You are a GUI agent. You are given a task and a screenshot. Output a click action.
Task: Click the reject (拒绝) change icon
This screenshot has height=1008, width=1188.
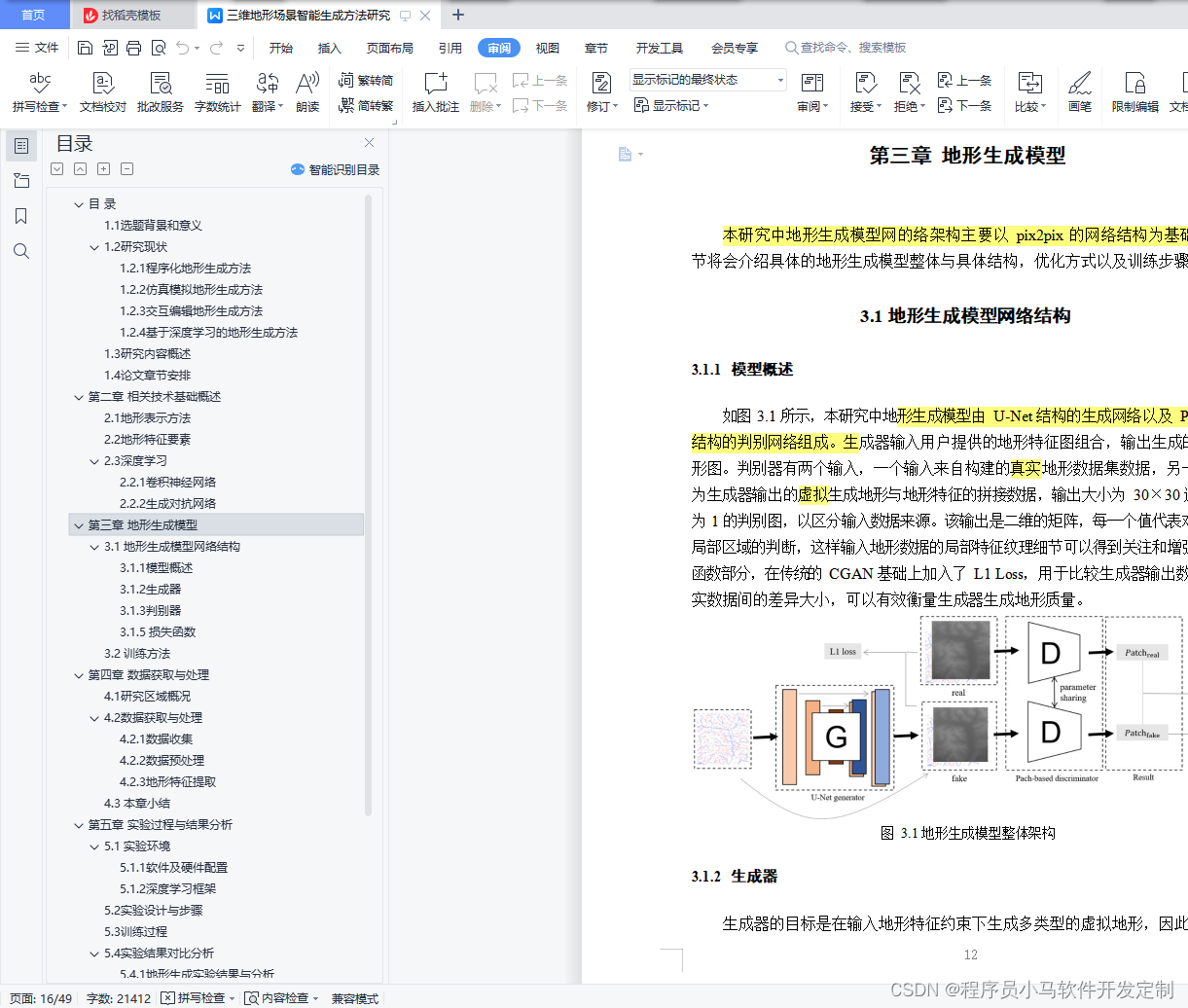909,84
